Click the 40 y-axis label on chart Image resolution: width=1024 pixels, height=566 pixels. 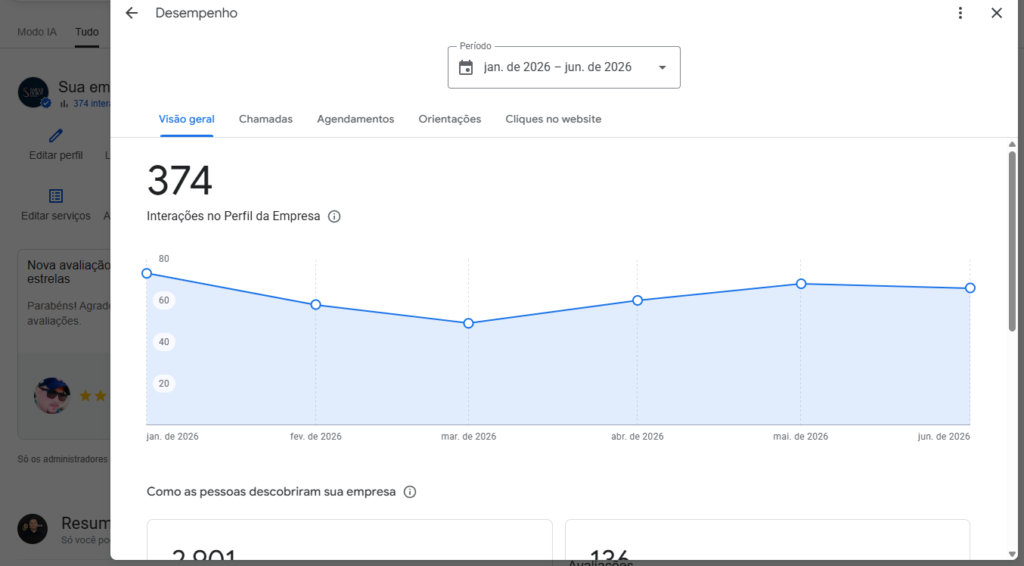point(164,341)
